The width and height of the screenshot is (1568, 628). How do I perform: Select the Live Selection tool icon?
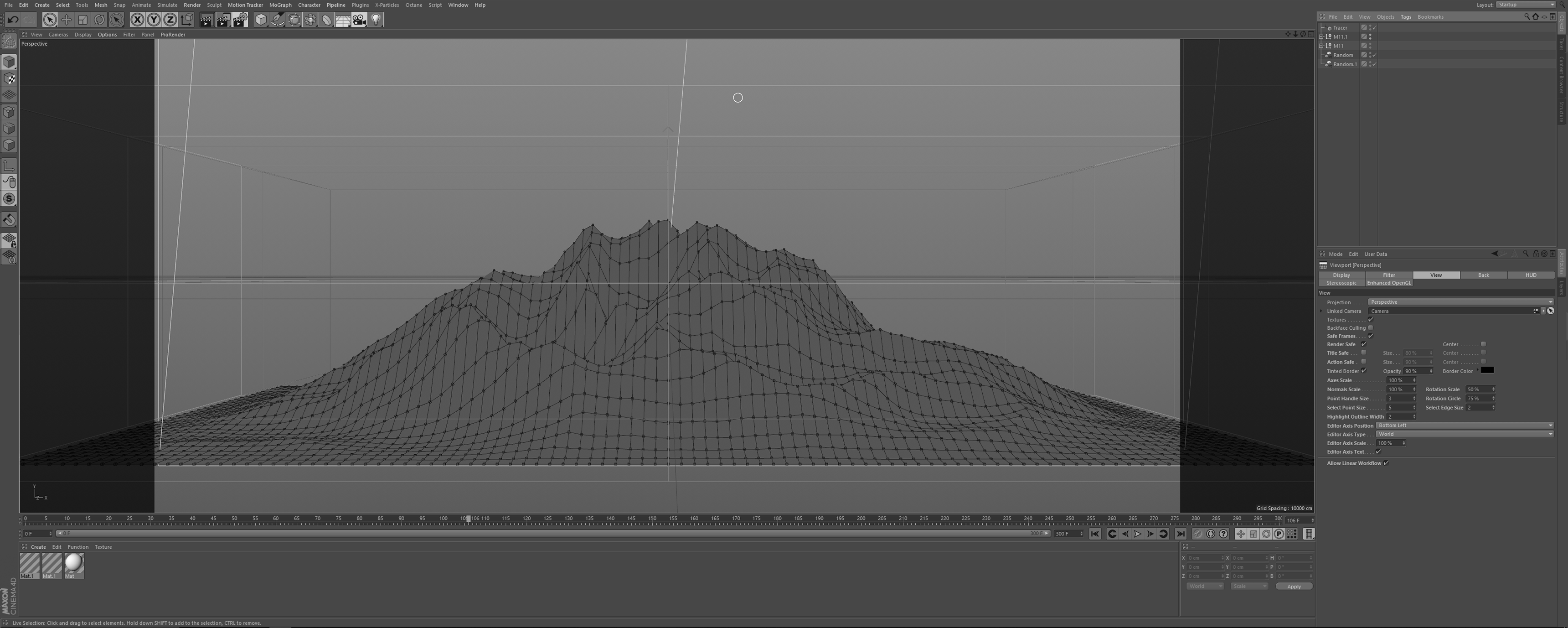point(50,20)
